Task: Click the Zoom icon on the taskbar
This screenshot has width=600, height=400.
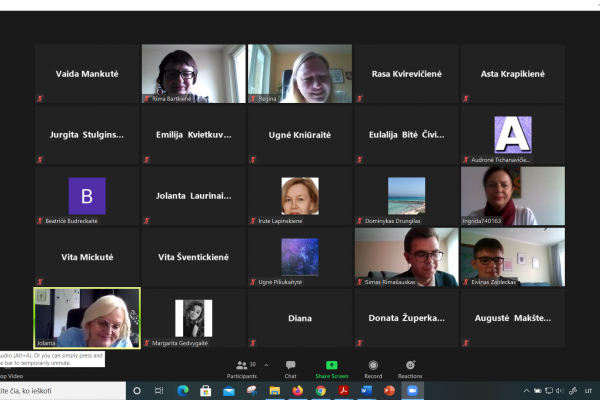Action: click(x=412, y=391)
